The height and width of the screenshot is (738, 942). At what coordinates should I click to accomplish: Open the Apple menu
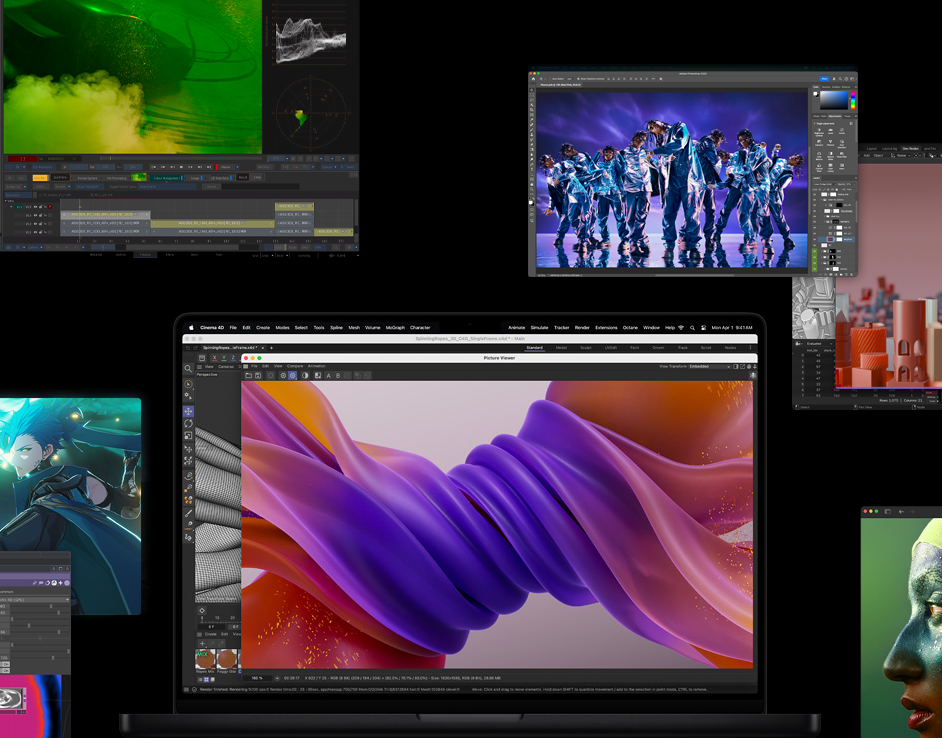click(192, 328)
